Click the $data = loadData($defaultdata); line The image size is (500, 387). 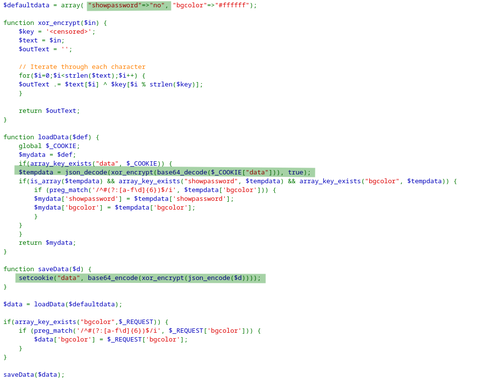tap(63, 304)
